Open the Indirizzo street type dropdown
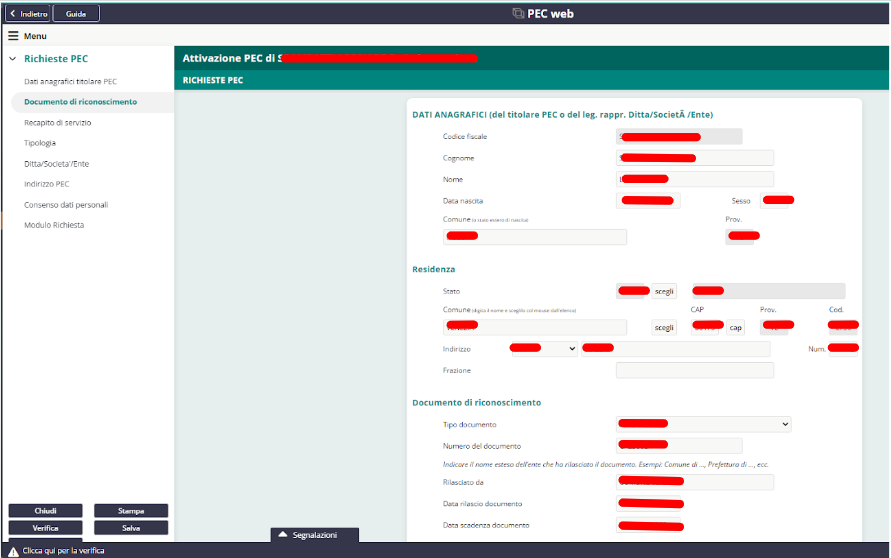 coord(544,349)
